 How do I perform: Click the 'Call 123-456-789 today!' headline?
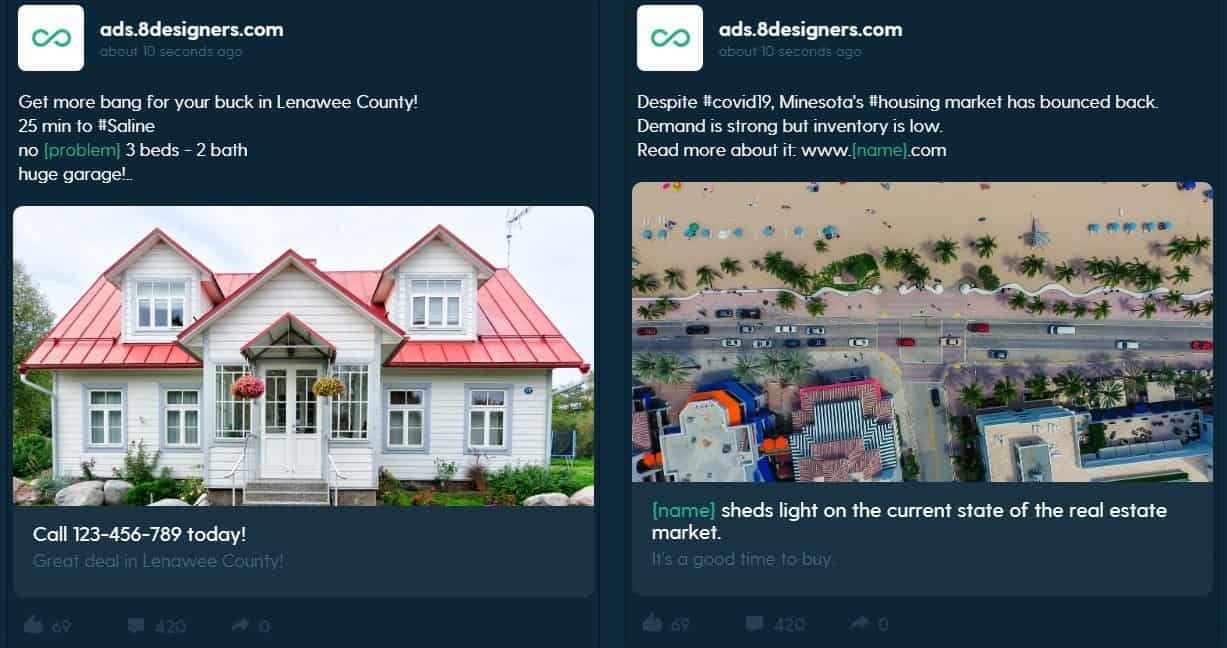pos(139,534)
